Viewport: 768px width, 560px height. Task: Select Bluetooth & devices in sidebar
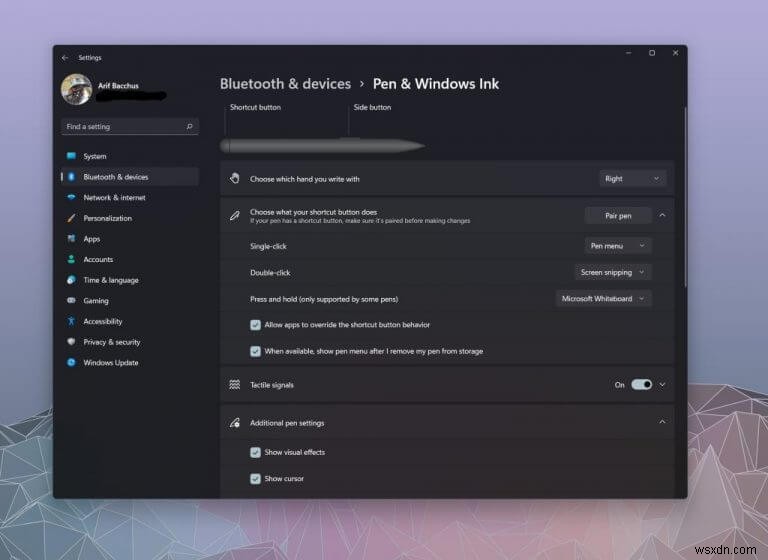click(130, 176)
